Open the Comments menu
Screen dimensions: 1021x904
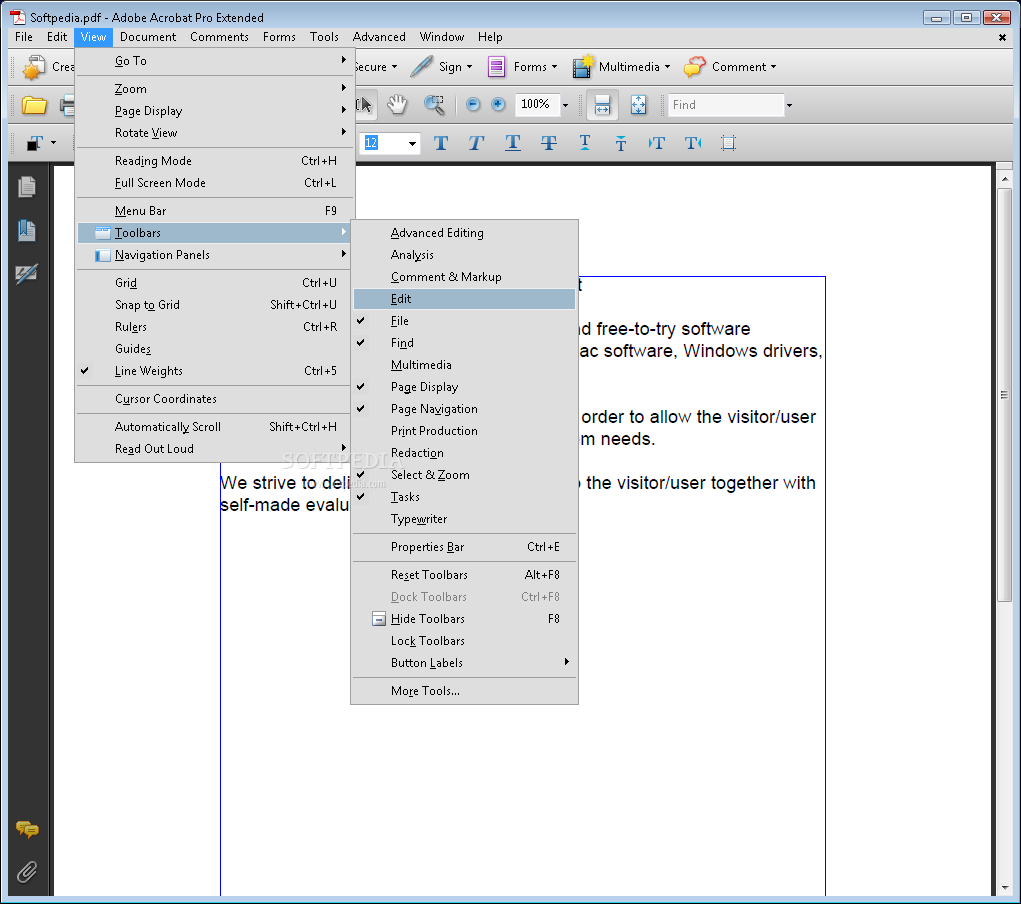click(x=219, y=37)
